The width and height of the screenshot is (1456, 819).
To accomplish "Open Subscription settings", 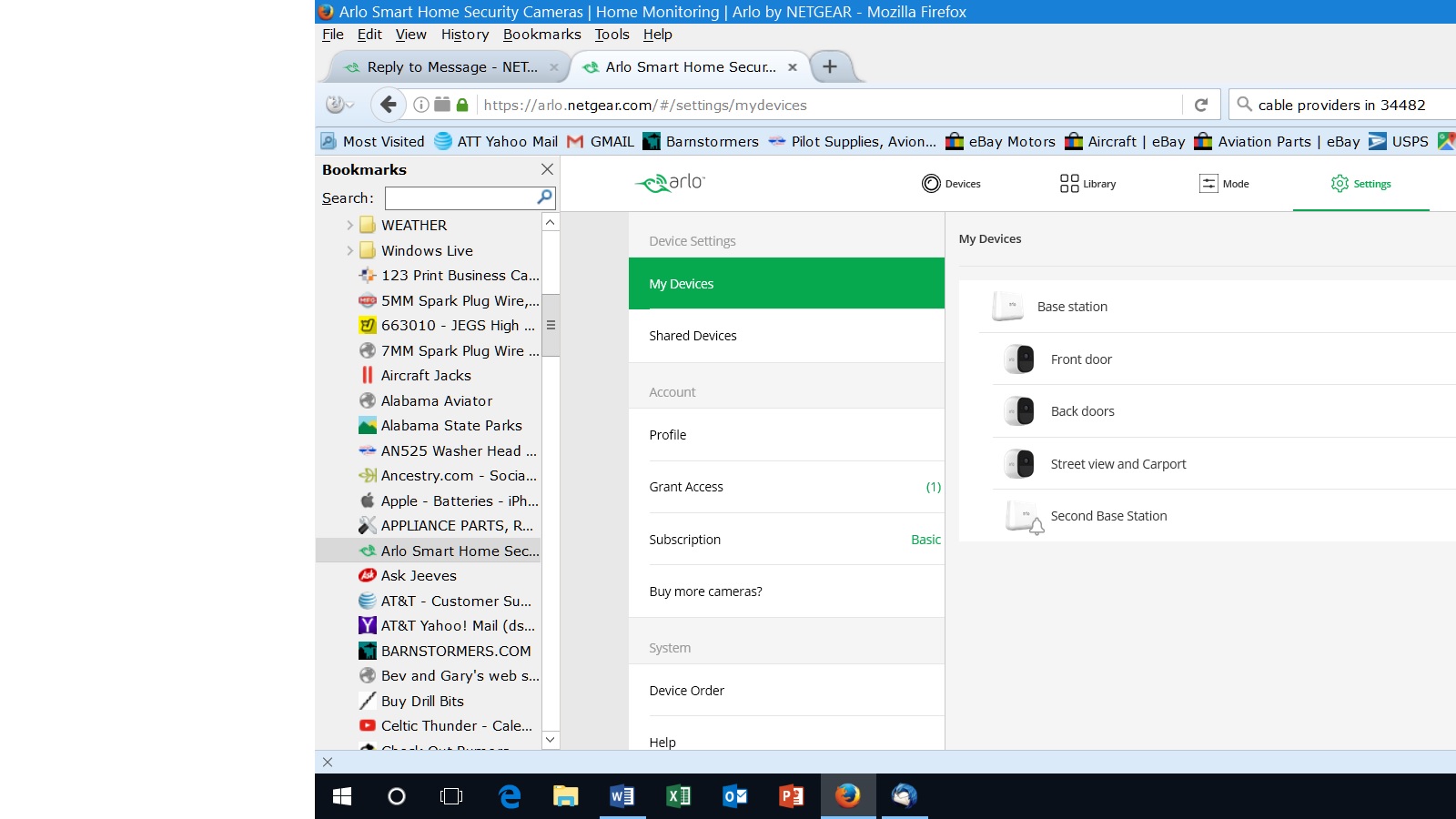I will point(786,540).
